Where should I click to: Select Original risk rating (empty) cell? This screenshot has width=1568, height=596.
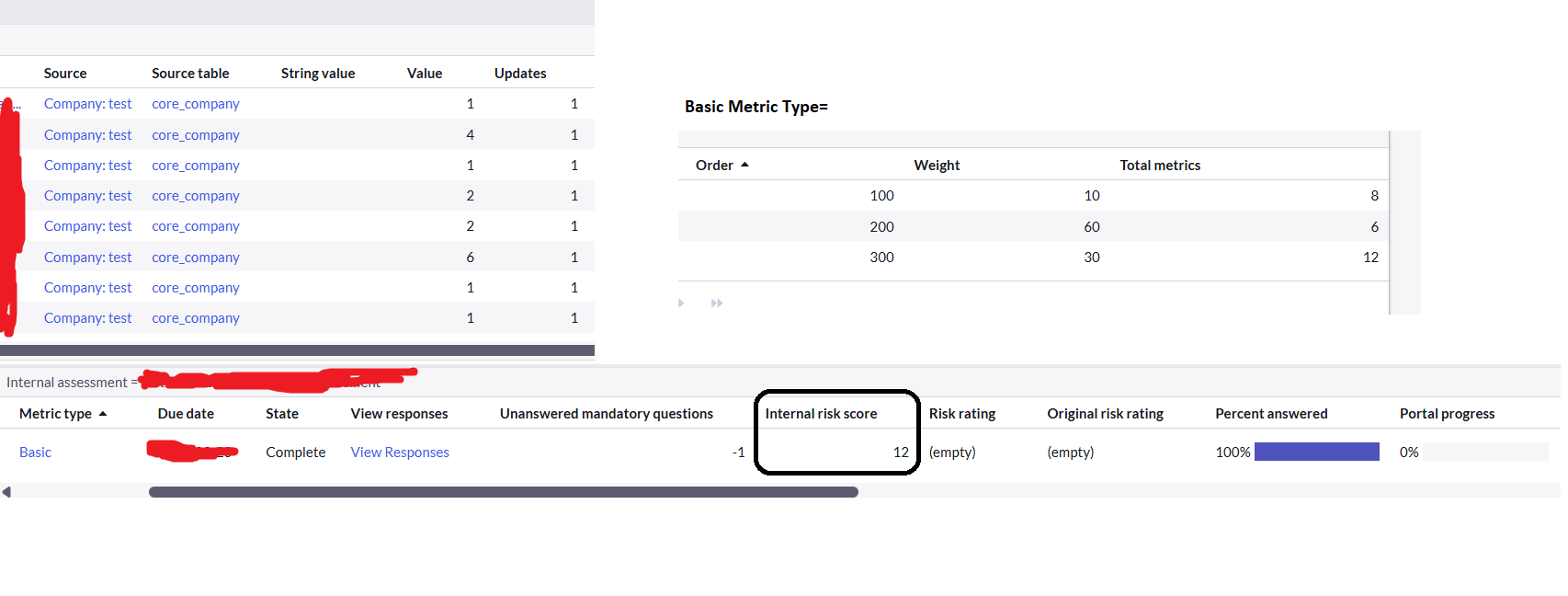[x=1070, y=452]
